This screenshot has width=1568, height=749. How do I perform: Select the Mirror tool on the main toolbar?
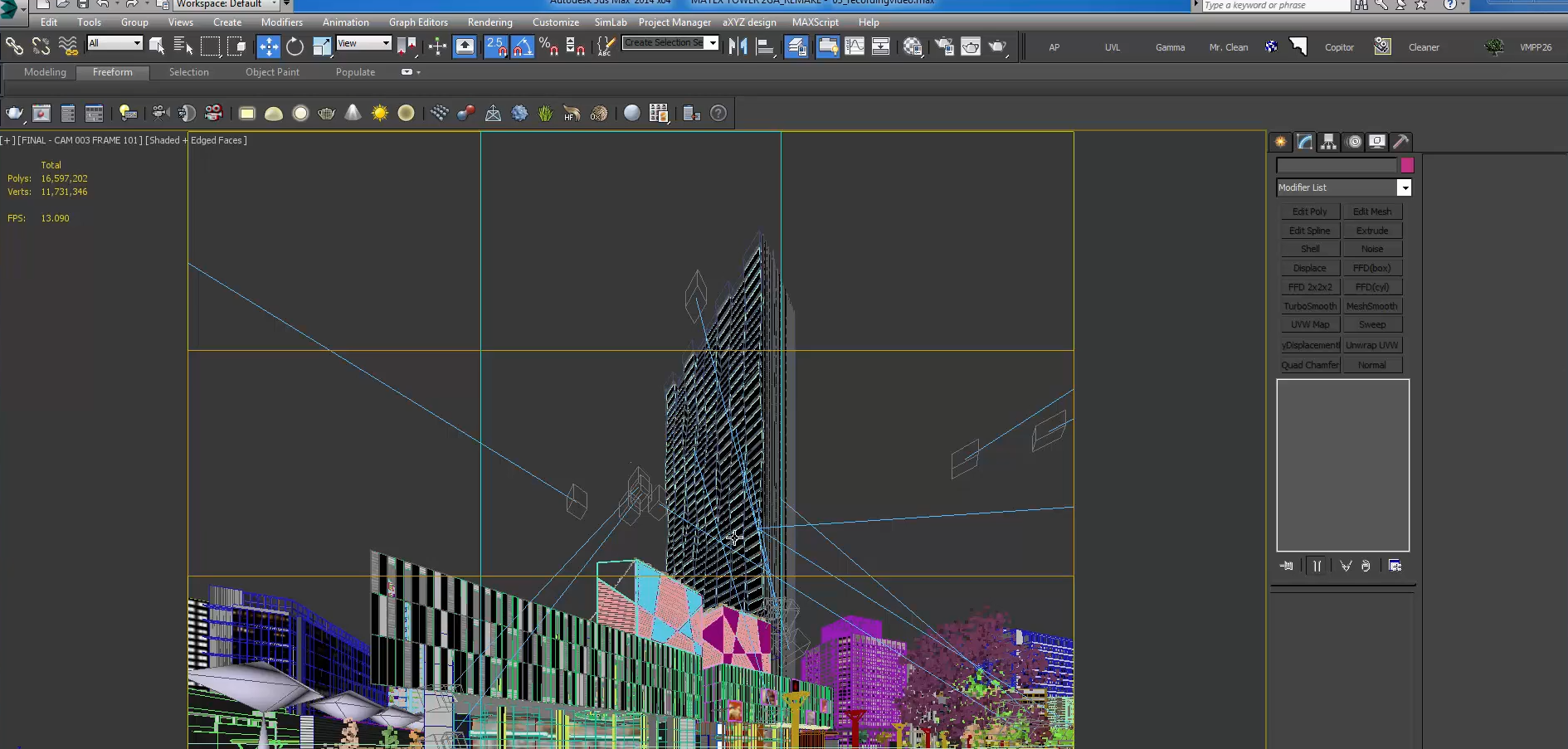tap(737, 46)
